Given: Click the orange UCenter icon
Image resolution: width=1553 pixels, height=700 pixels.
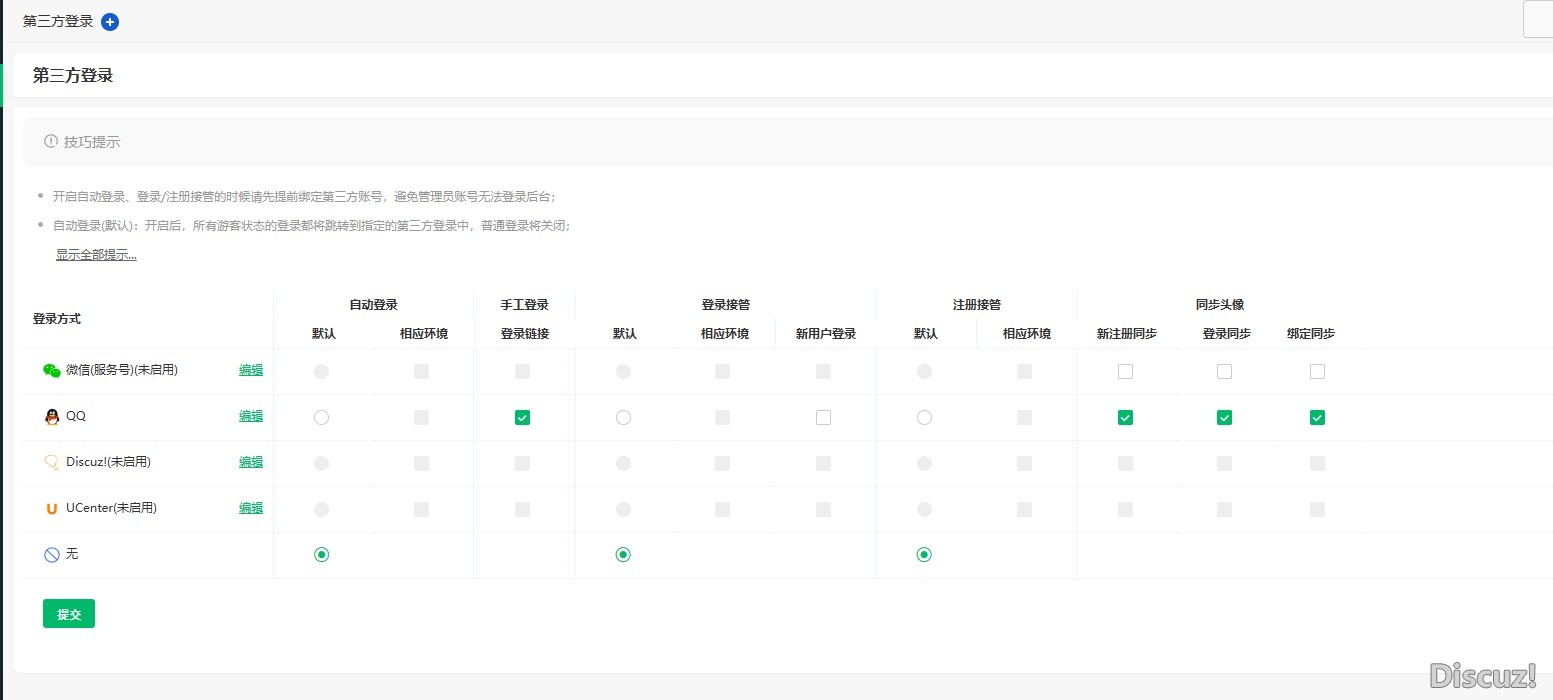Looking at the screenshot, I should pyautogui.click(x=52, y=508).
